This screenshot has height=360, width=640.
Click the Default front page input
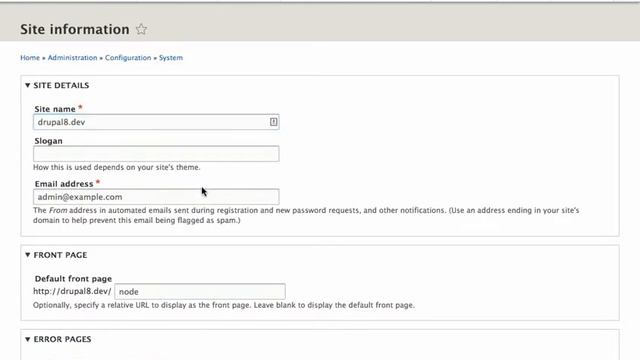tap(200, 291)
